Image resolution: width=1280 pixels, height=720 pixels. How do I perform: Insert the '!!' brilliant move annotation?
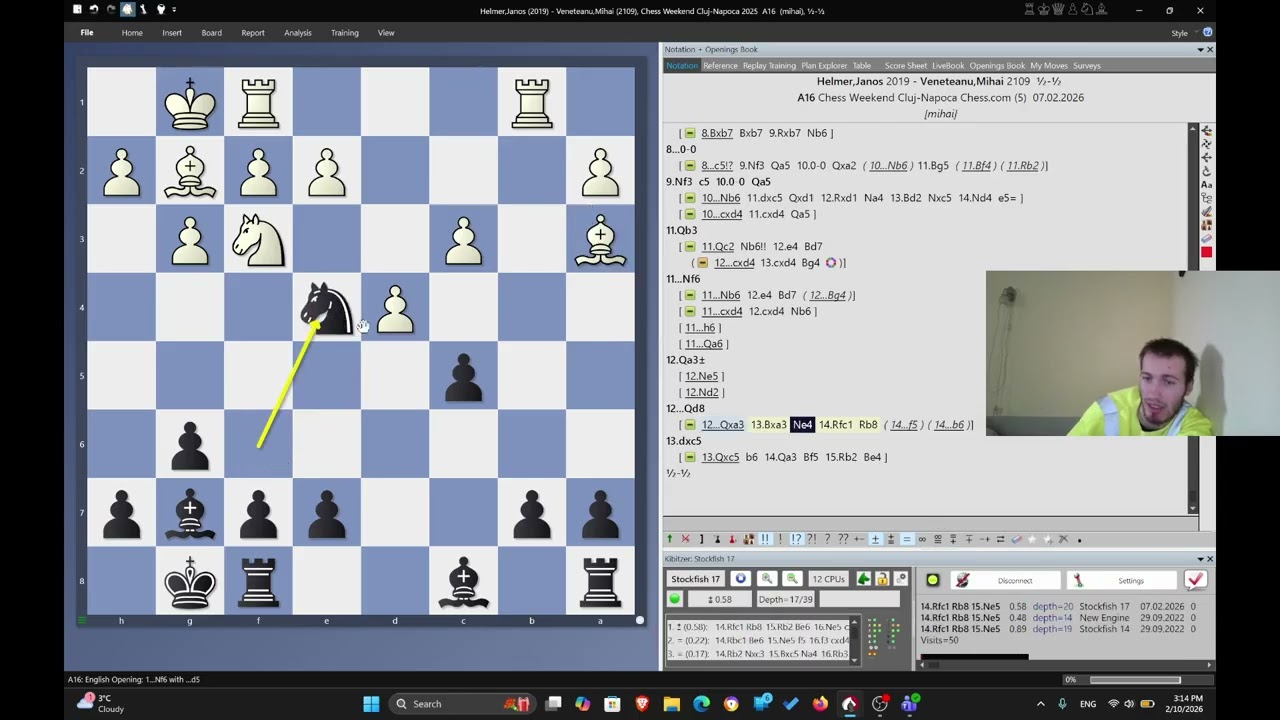click(765, 539)
